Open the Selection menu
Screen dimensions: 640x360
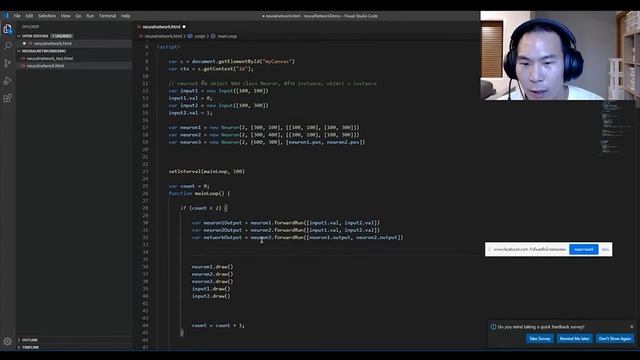coord(47,16)
